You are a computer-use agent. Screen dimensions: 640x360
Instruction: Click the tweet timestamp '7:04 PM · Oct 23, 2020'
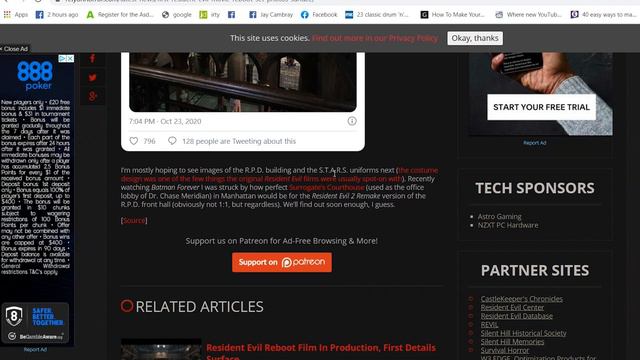point(165,121)
